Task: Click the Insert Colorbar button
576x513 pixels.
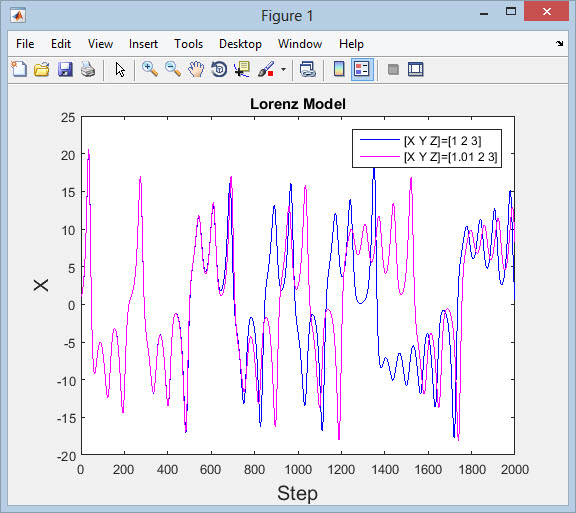Action: pyautogui.click(x=339, y=69)
